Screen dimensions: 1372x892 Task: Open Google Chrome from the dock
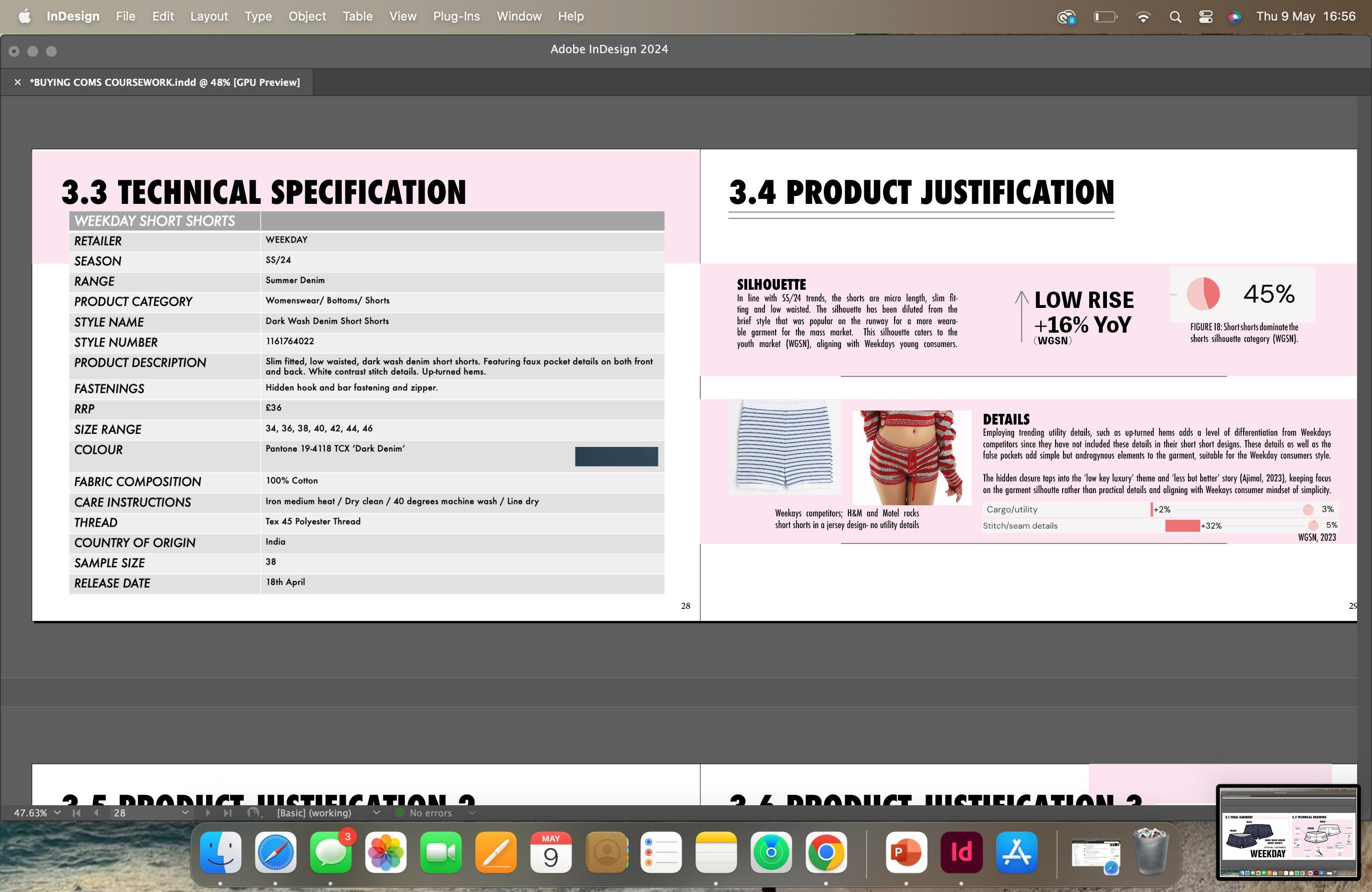pyautogui.click(x=826, y=852)
